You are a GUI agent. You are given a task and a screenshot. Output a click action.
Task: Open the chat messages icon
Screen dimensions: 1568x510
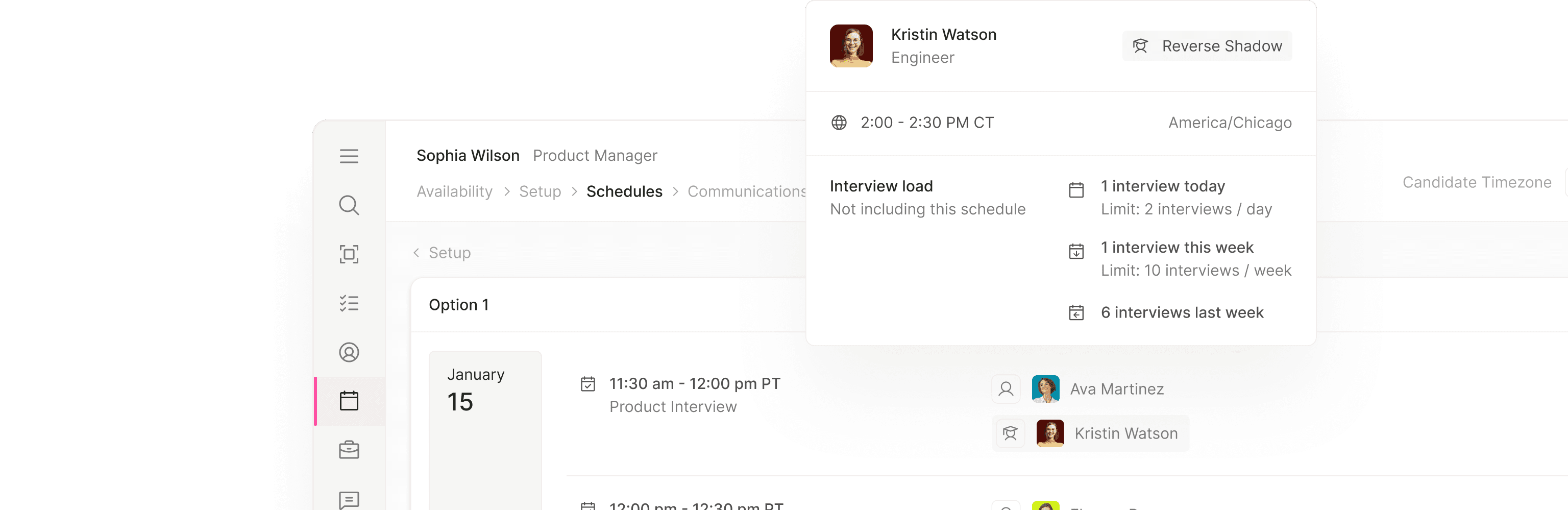pos(349,500)
